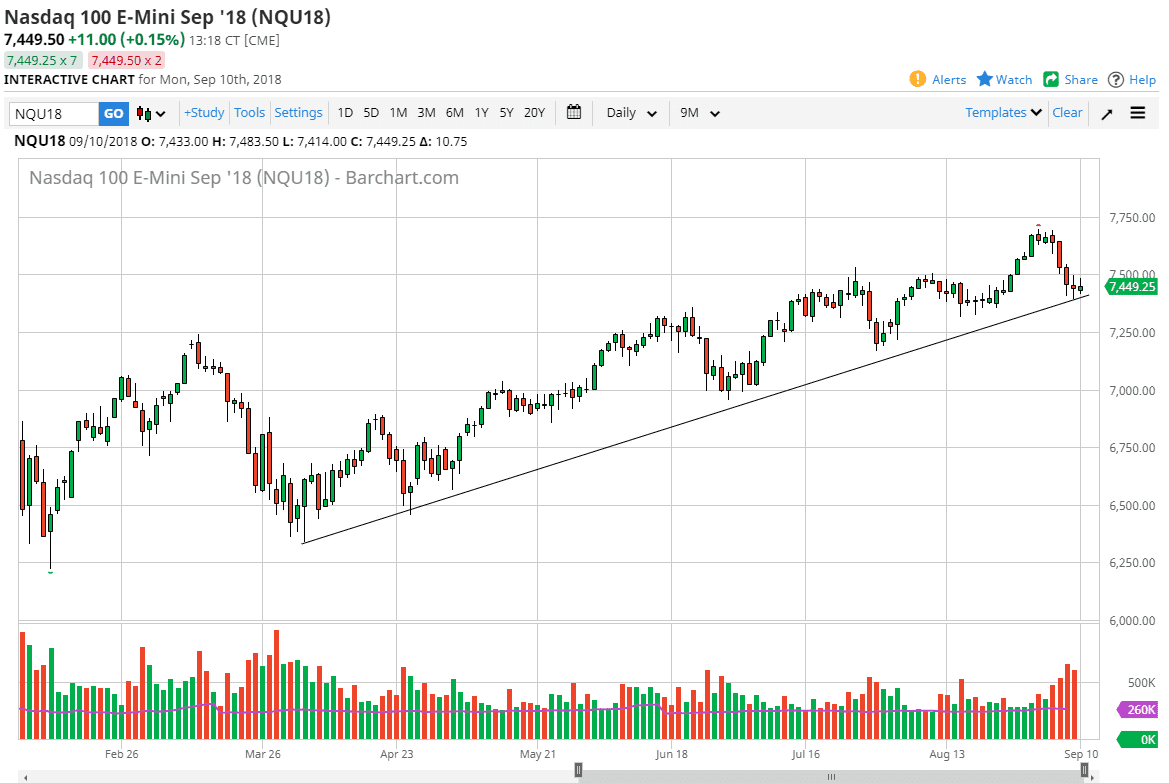This screenshot has width=1169, height=783.
Task: Switch chart to 20Y view
Action: click(533, 113)
